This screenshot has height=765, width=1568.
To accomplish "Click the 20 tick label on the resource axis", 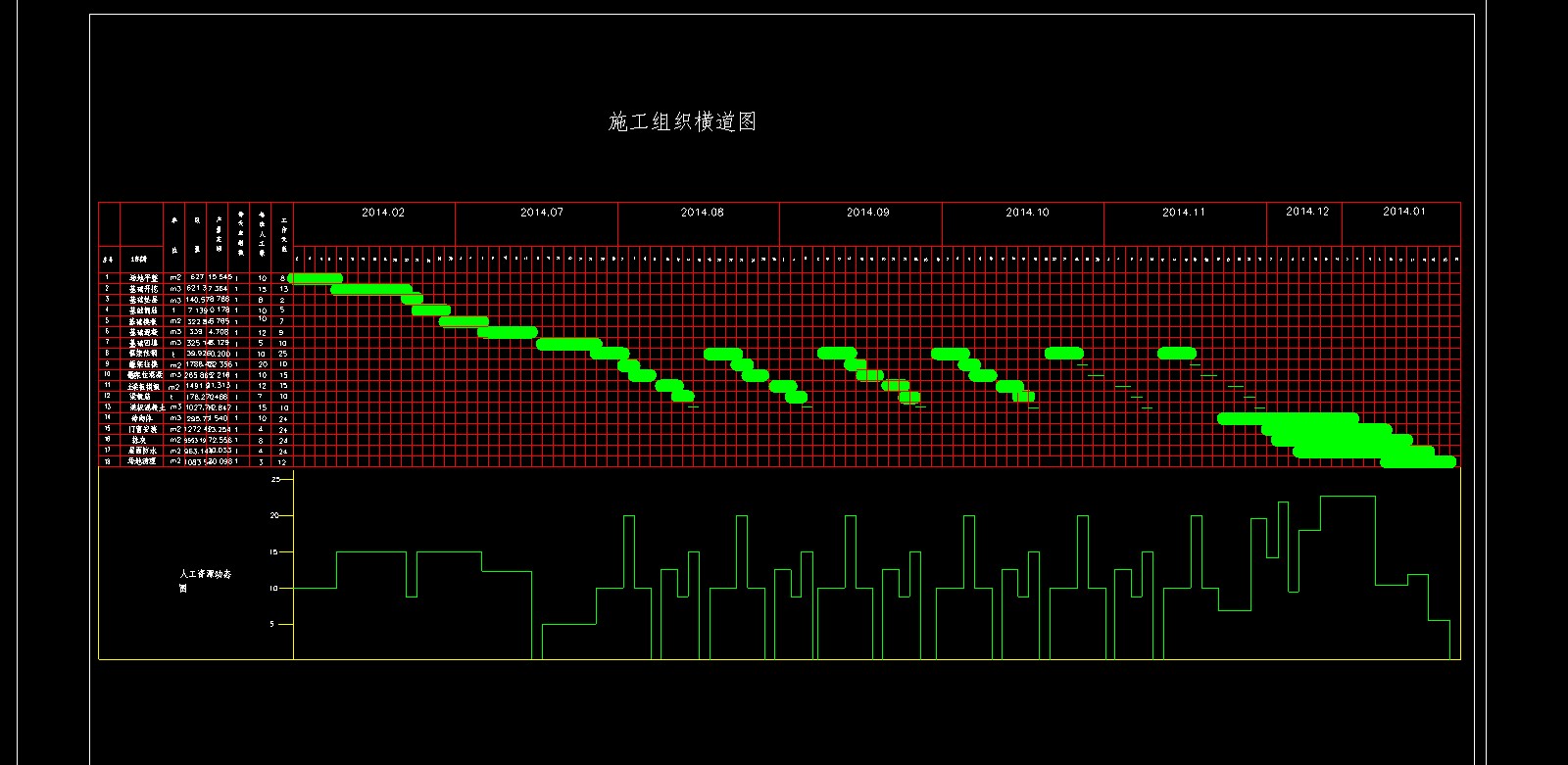I will click(x=275, y=515).
